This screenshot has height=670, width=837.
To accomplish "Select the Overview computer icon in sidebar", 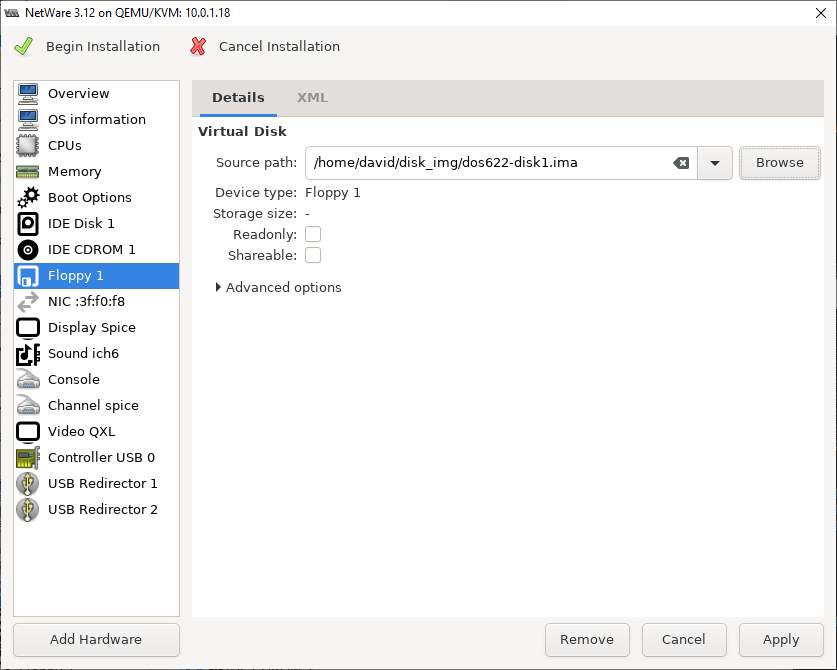I will [x=28, y=93].
